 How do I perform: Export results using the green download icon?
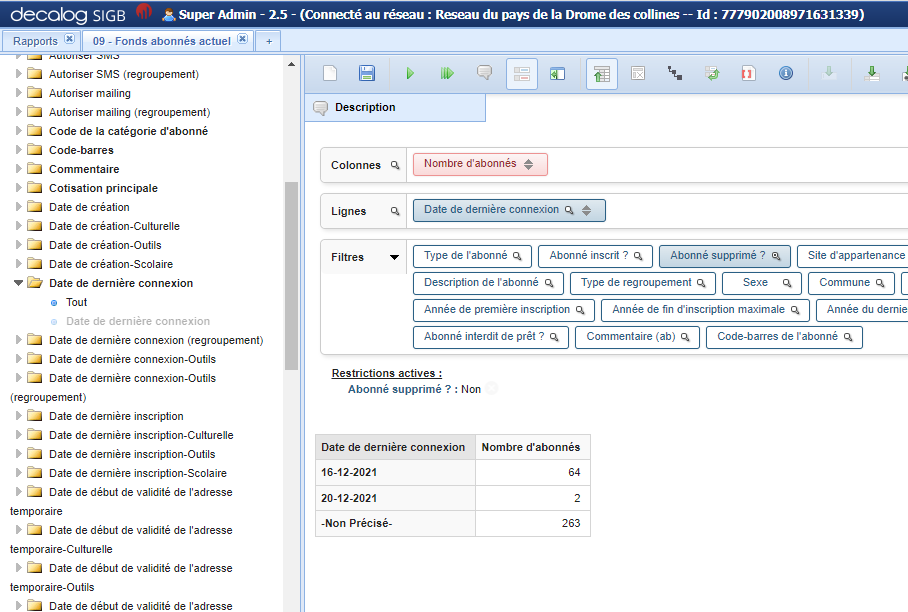pos(871,72)
